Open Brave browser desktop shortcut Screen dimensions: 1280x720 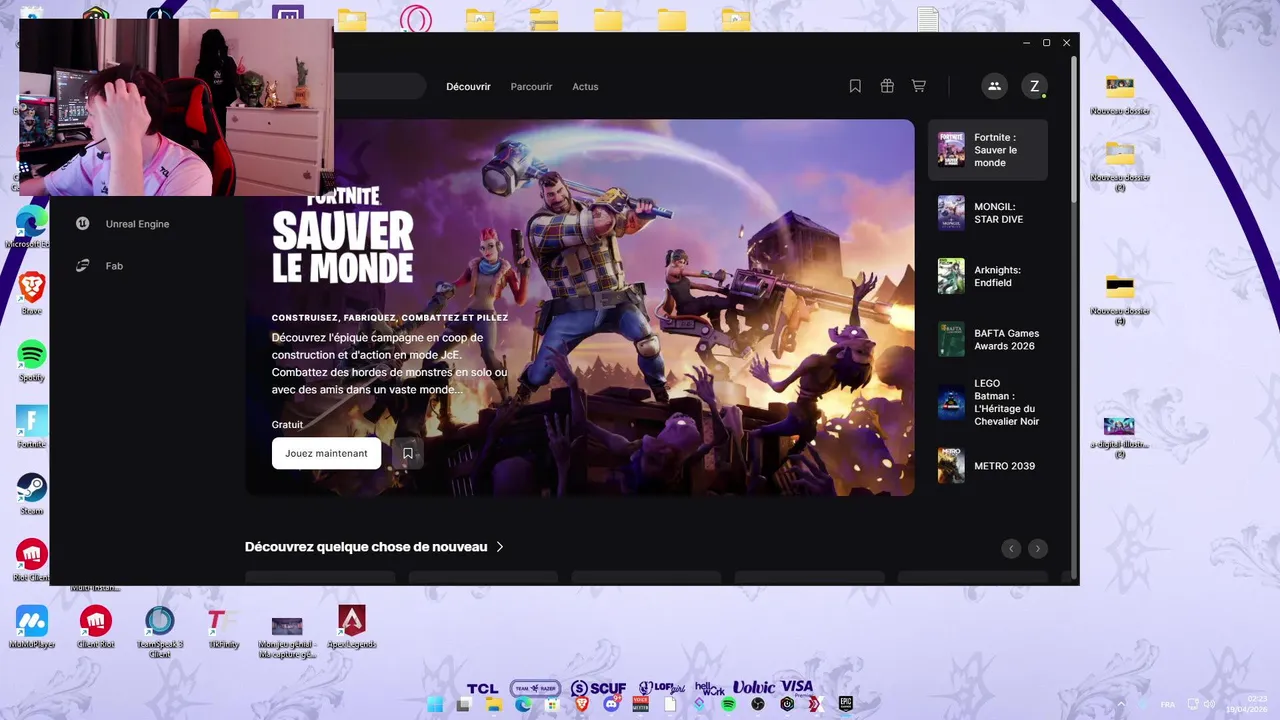[x=32, y=293]
